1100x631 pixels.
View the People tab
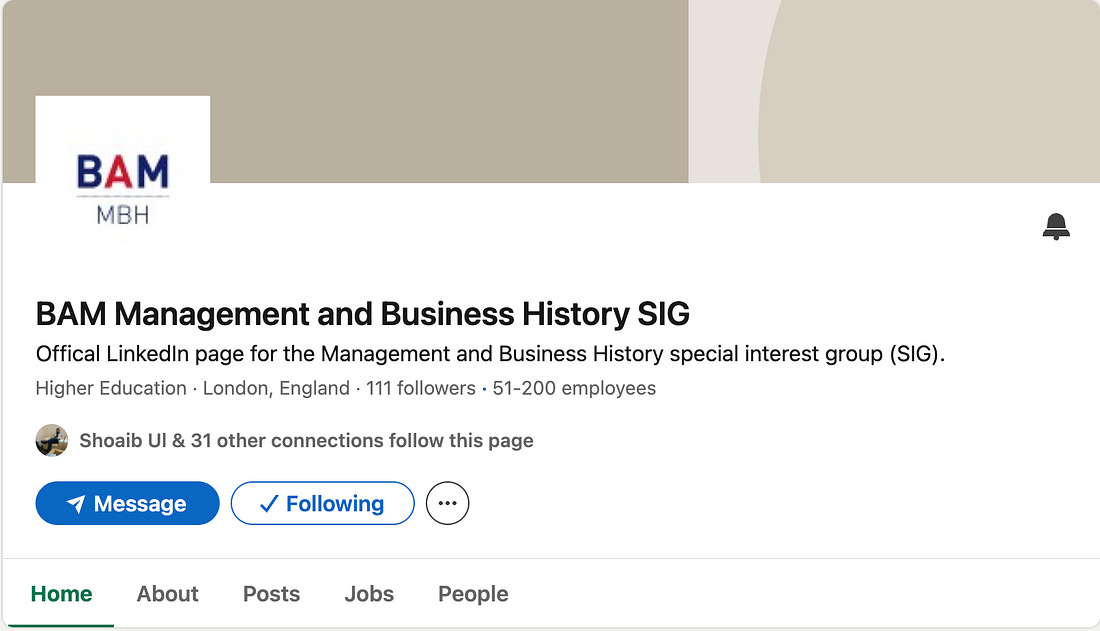coord(473,594)
